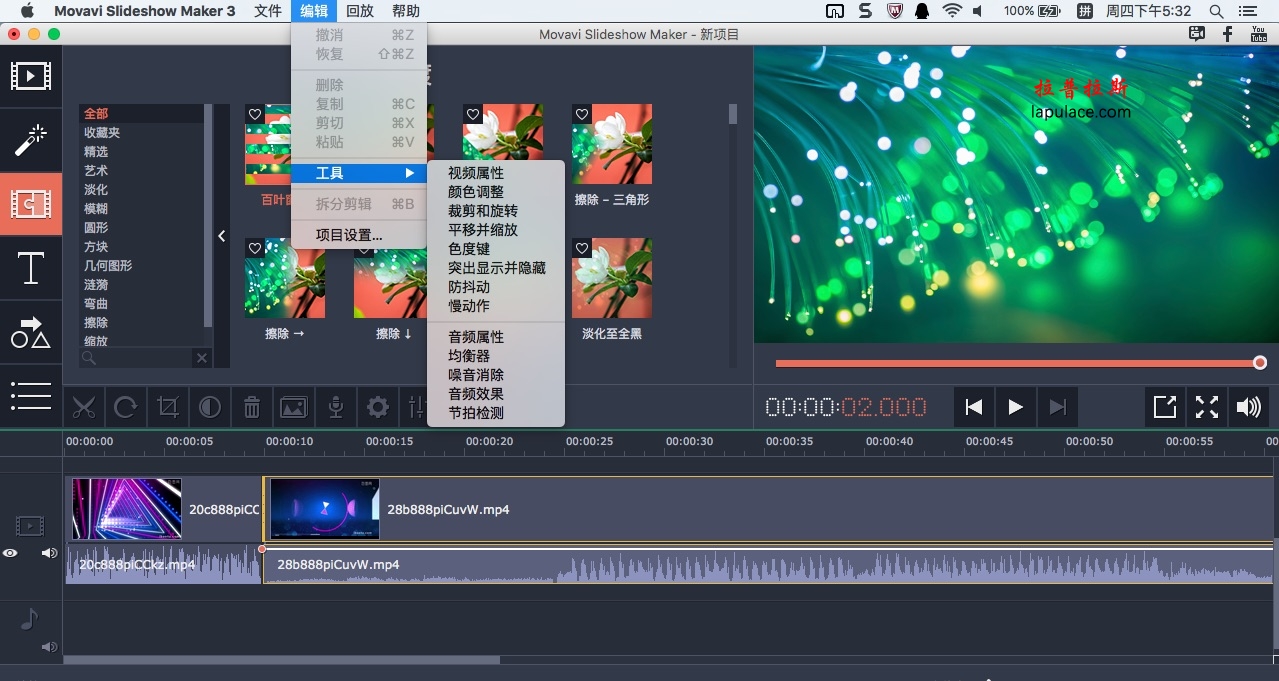This screenshot has height=681, width=1279.
Task: Open the feedback chat icon in the title bar
Action: [x=1197, y=34]
